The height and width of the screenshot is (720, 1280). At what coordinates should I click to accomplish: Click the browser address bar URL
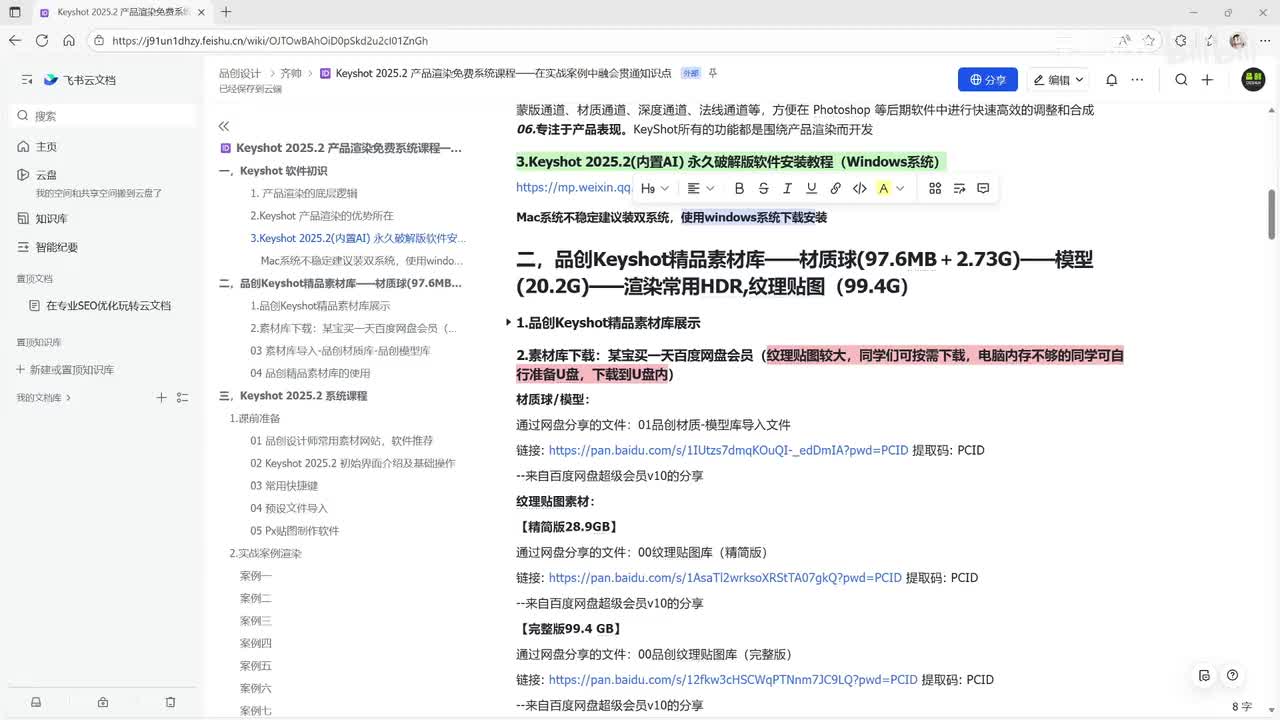tap(270, 41)
